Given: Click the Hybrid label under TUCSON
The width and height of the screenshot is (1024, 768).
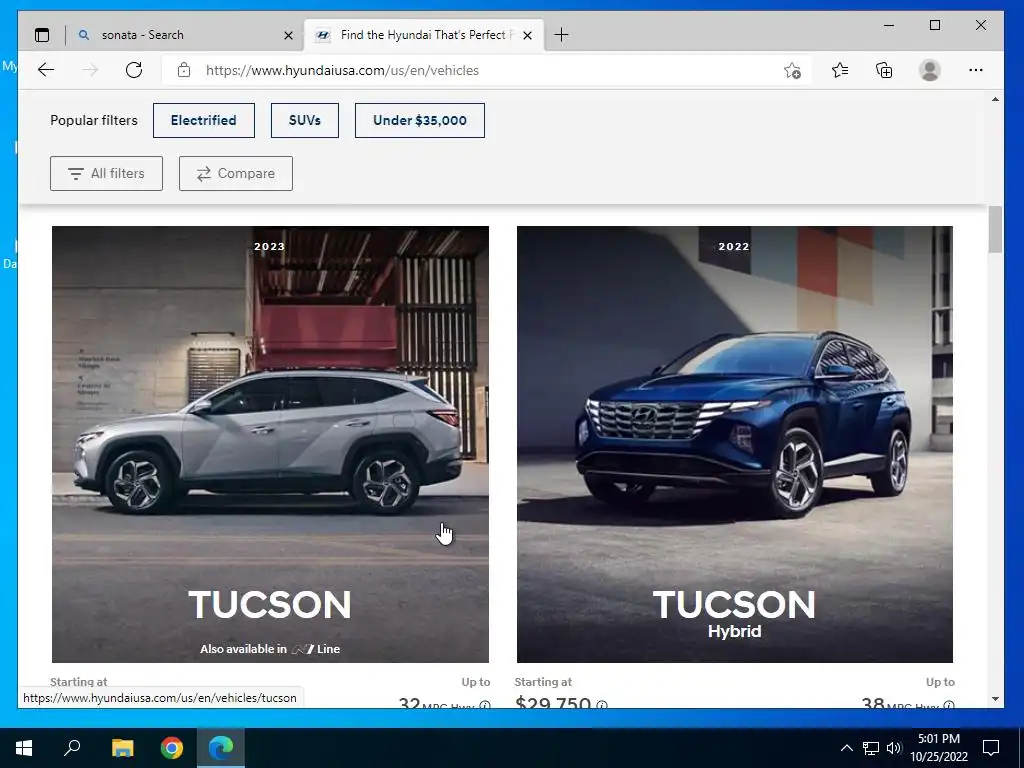Looking at the screenshot, I should coord(735,632).
